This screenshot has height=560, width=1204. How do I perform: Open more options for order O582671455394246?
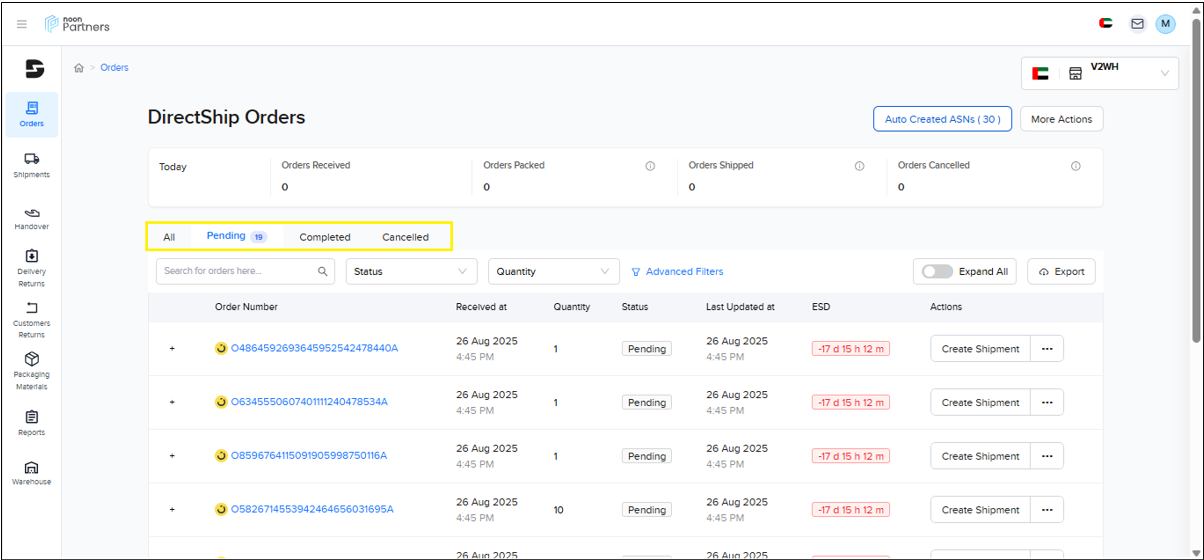(x=1047, y=510)
